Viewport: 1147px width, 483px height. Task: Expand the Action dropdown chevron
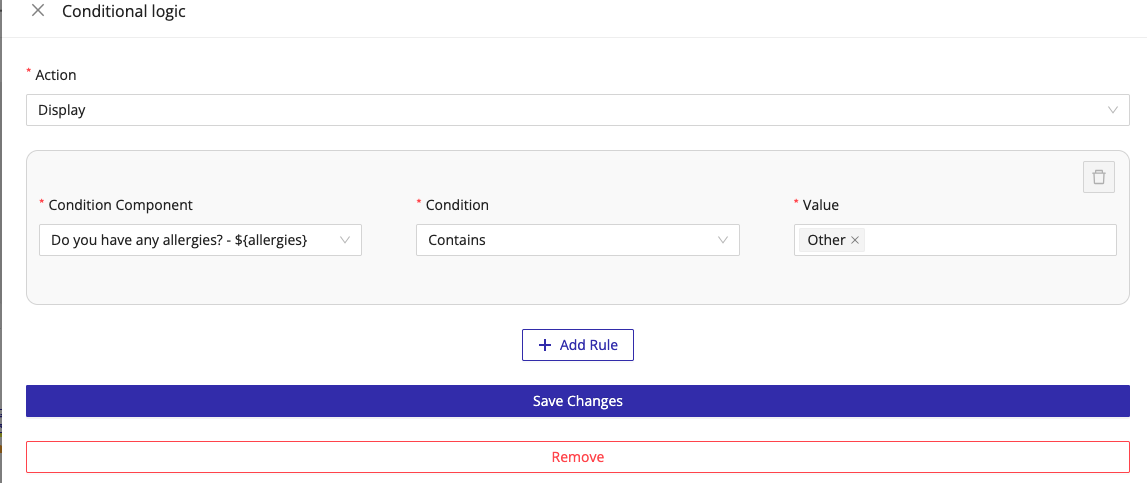(x=1113, y=110)
